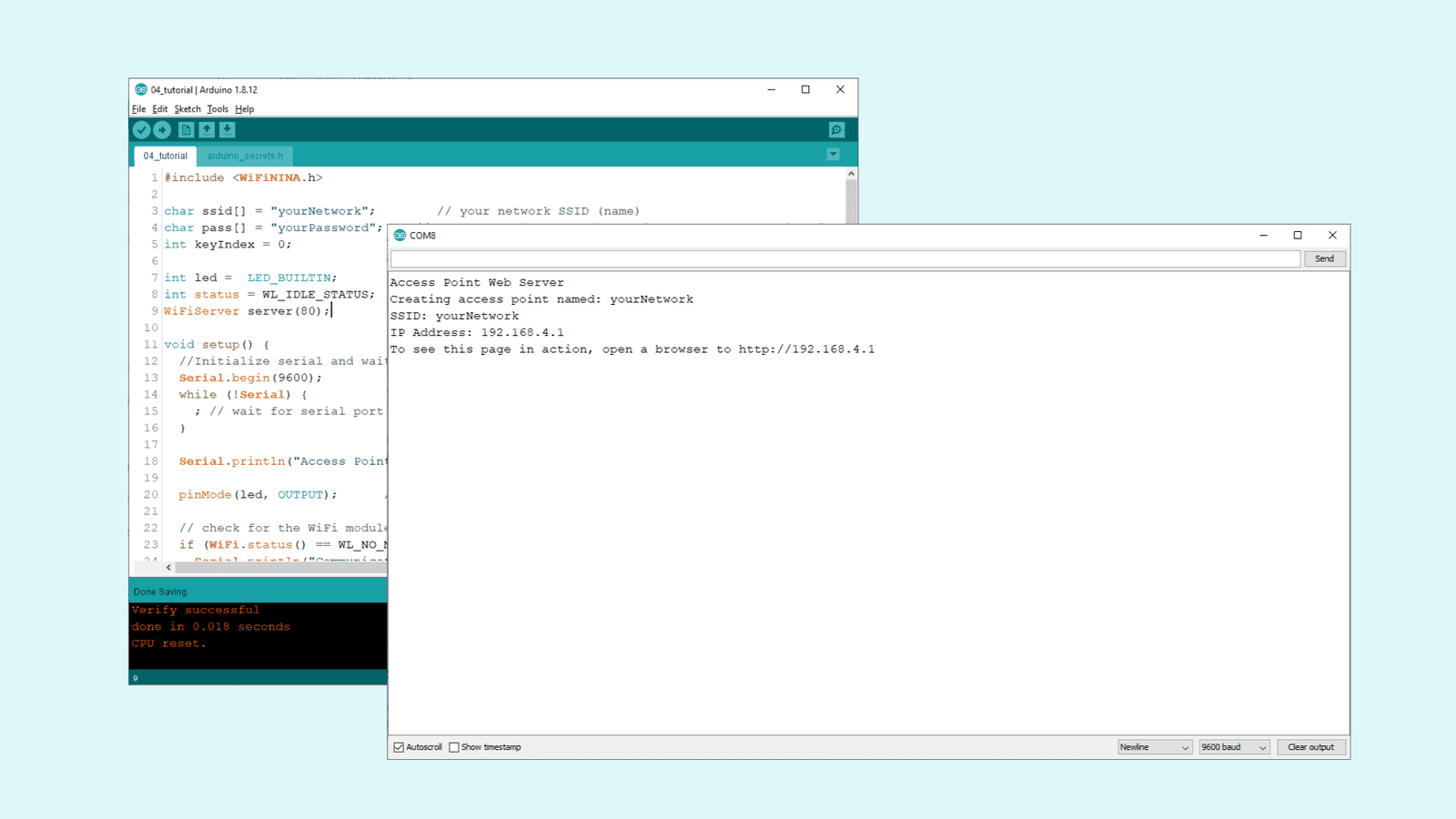This screenshot has width=1456, height=819.
Task: Click the Open sketch toolbar icon
Action: pyautogui.click(x=207, y=129)
